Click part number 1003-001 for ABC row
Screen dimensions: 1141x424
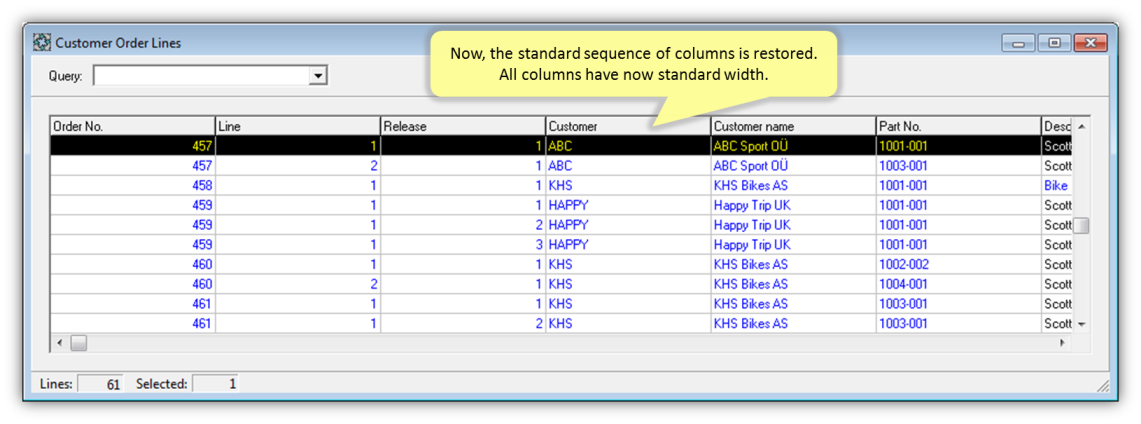959,166
